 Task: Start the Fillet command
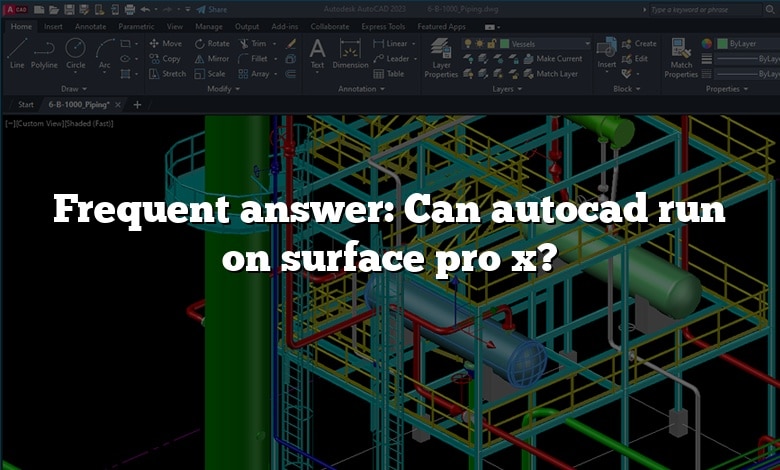(253, 59)
